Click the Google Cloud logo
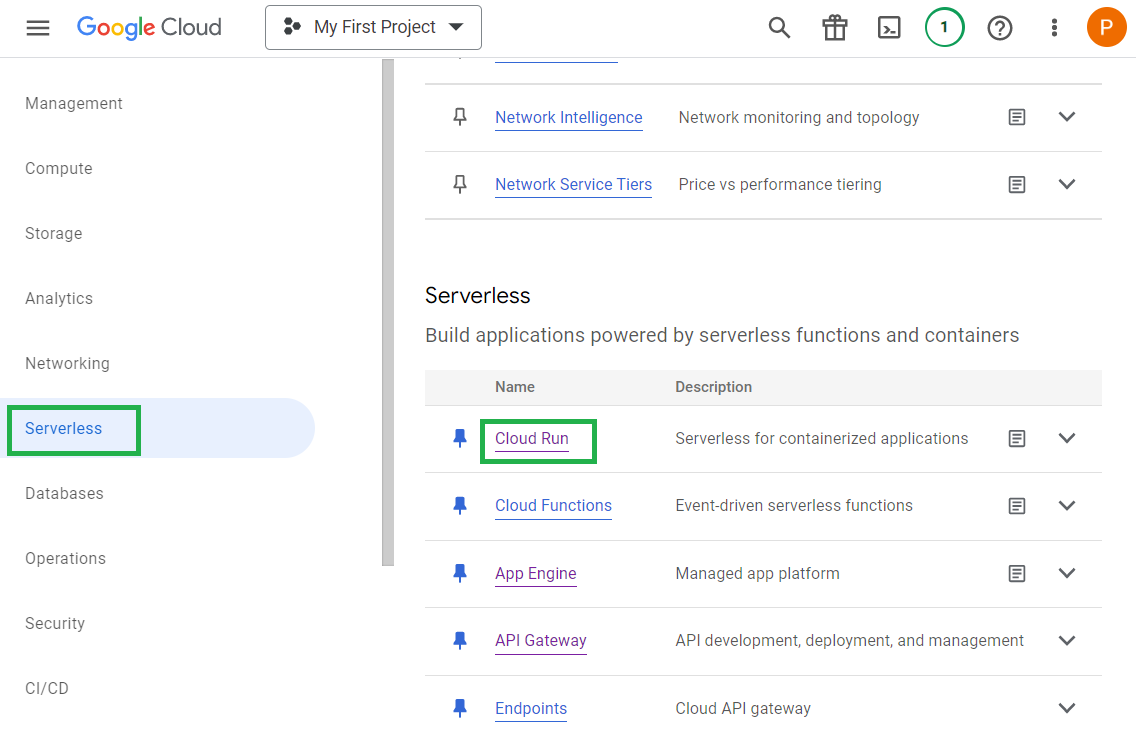This screenshot has width=1136, height=734. point(149,28)
